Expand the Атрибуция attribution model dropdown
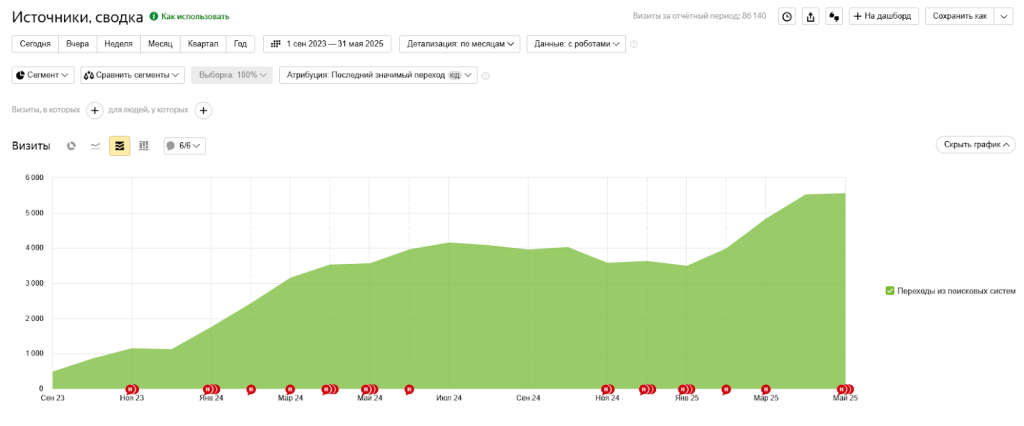This screenshot has width=1024, height=426. pos(379,75)
